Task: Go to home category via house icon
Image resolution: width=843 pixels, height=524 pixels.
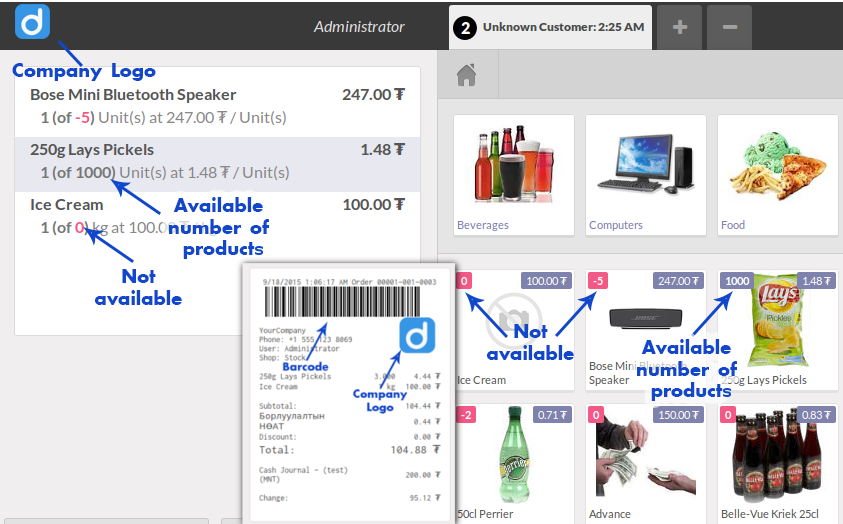Action: click(x=467, y=75)
